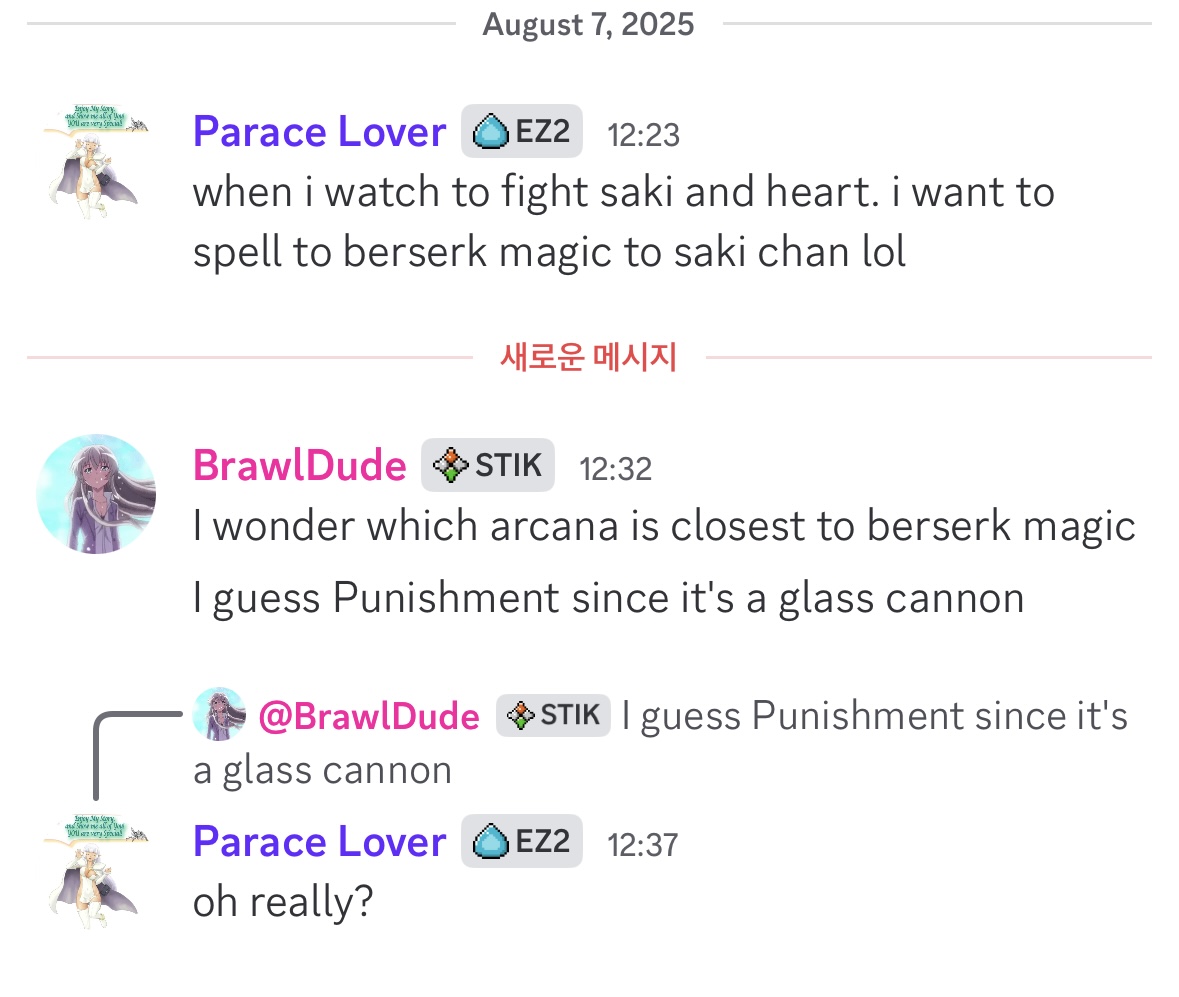The image size is (1179, 997).
Task: Click the 12:32 timestamp
Action: click(615, 468)
